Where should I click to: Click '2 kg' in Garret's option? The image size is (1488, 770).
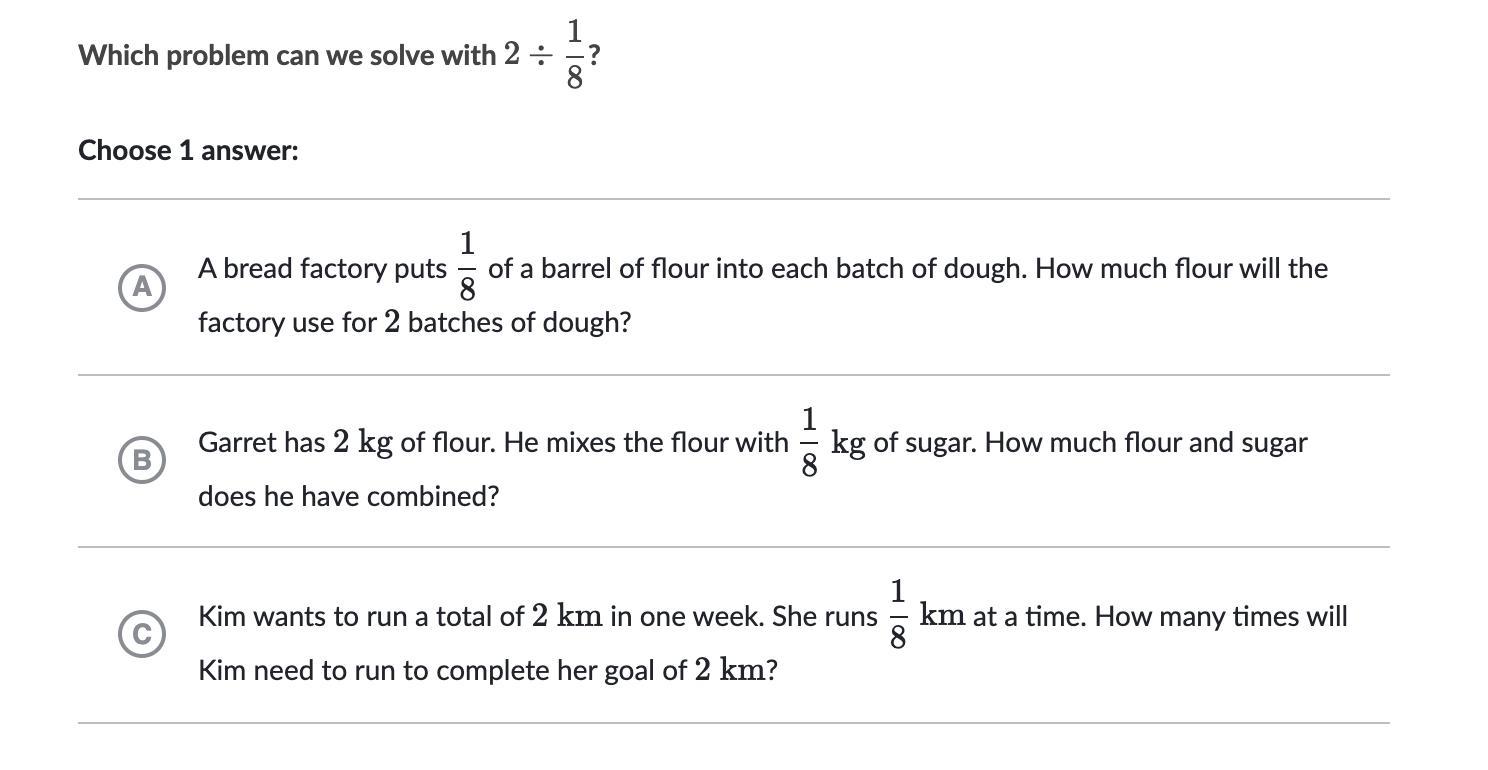pyautogui.click(x=362, y=442)
